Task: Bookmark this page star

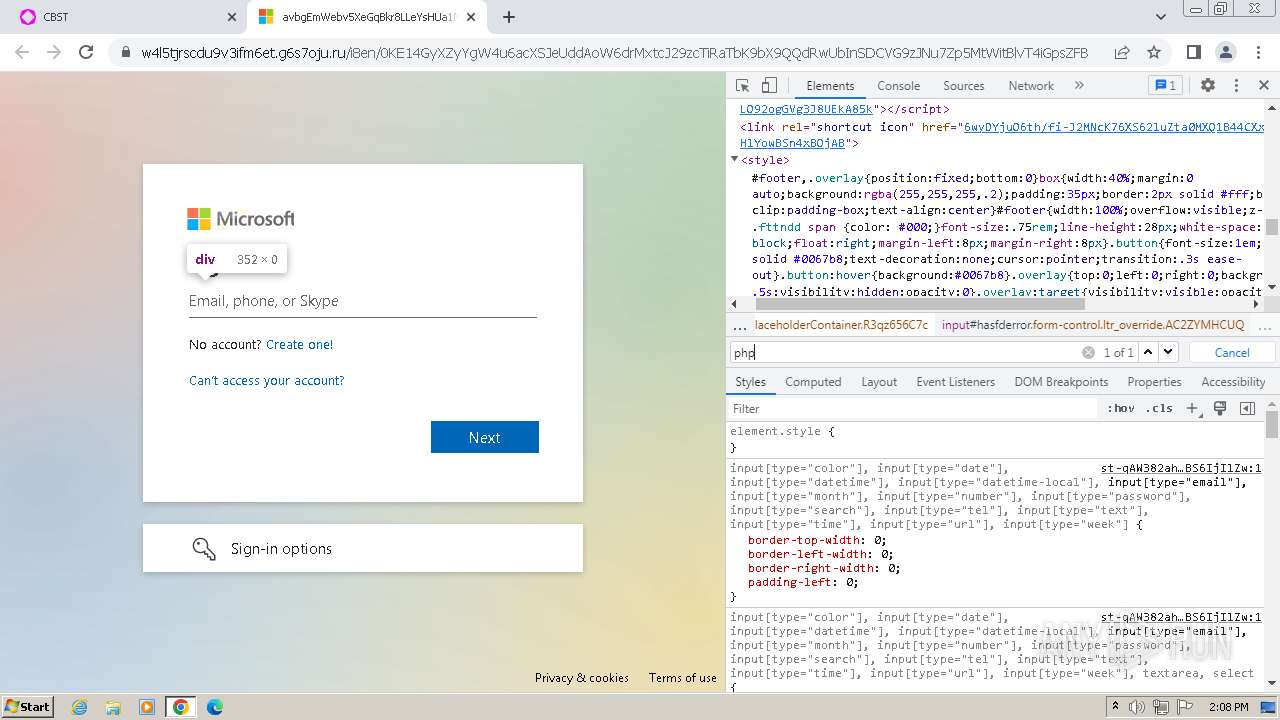Action: pos(1154,53)
